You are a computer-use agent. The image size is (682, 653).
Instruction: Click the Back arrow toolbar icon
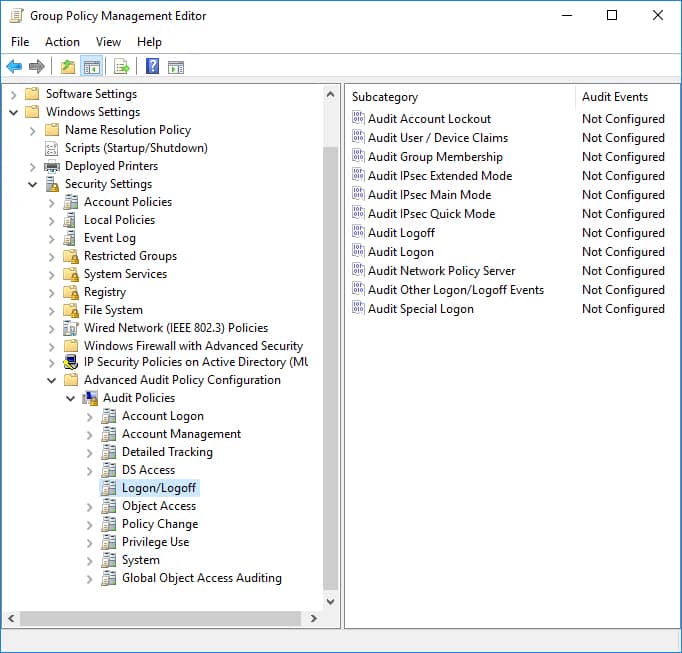click(x=14, y=67)
